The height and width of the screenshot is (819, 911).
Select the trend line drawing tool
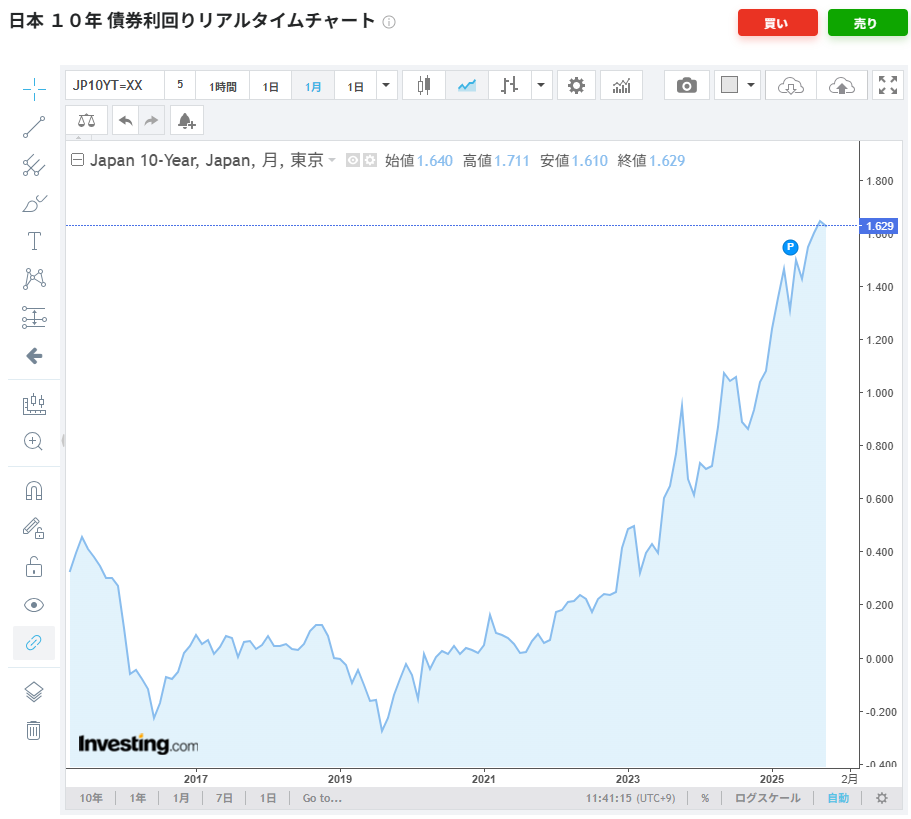point(34,127)
